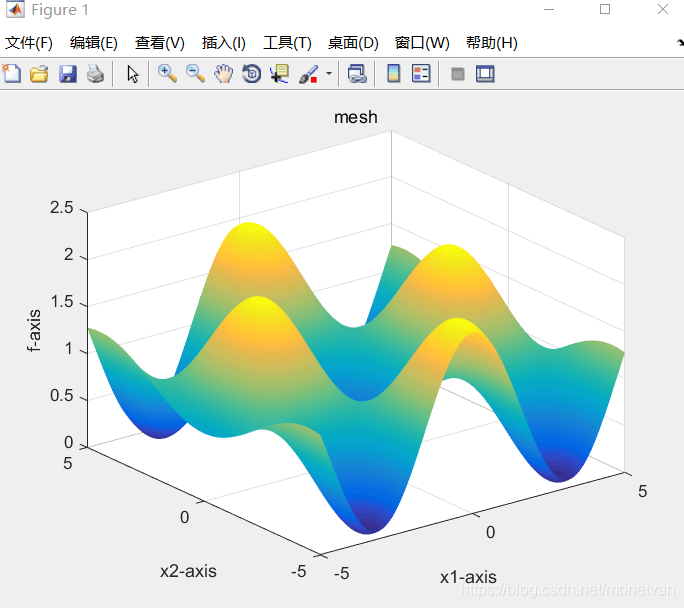This screenshot has height=608, width=684.
Task: Activate the Zoom Out magnifier tool
Action: point(195,74)
